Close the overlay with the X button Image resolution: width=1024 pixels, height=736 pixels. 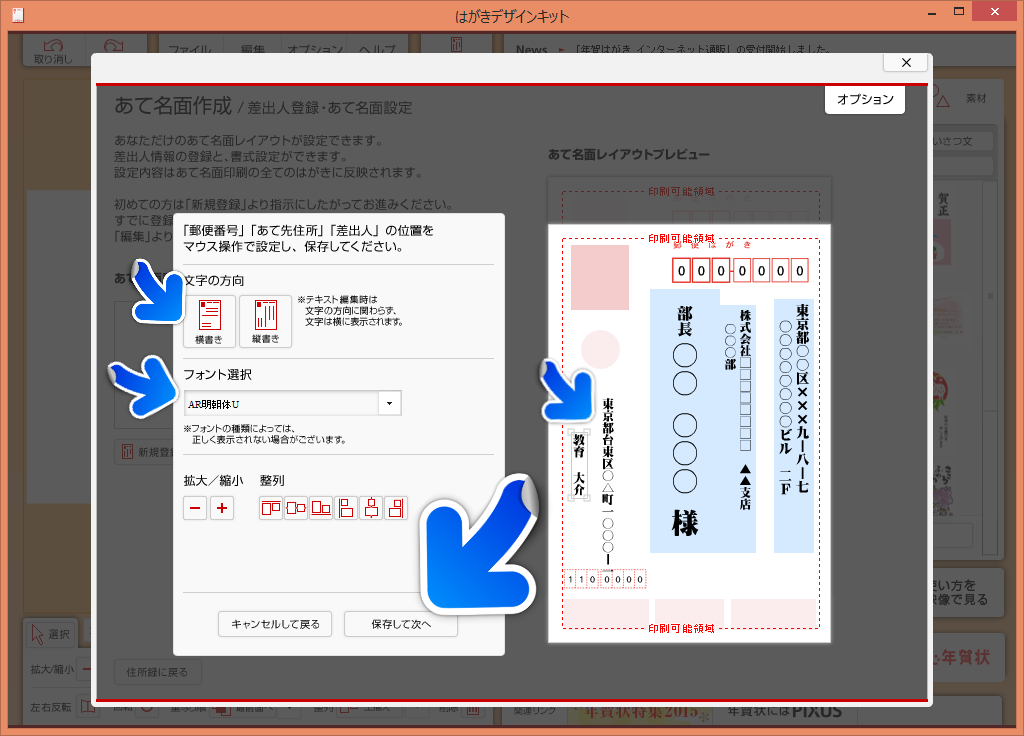coord(906,62)
